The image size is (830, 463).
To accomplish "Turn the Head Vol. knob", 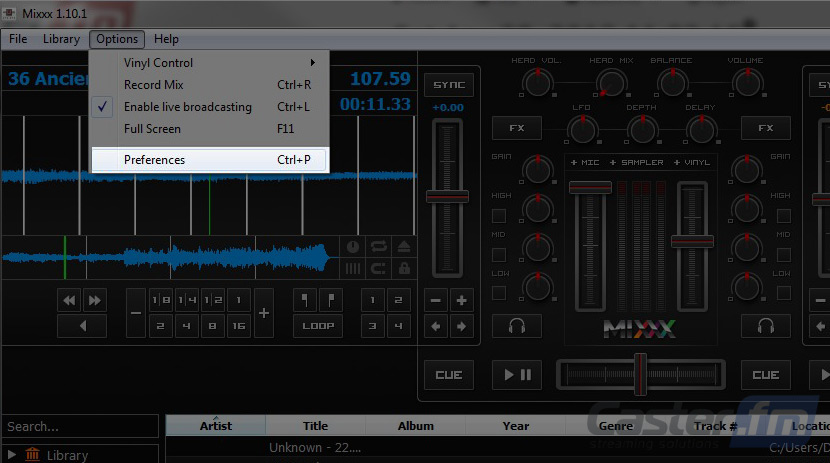I will pos(538,83).
